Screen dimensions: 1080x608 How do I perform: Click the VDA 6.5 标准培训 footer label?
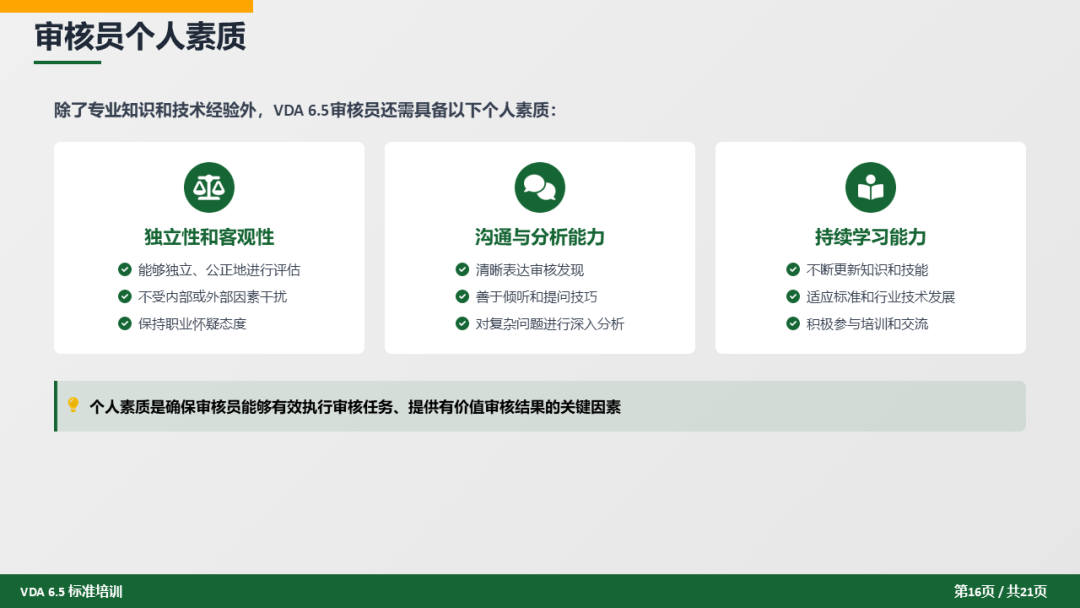(x=71, y=592)
